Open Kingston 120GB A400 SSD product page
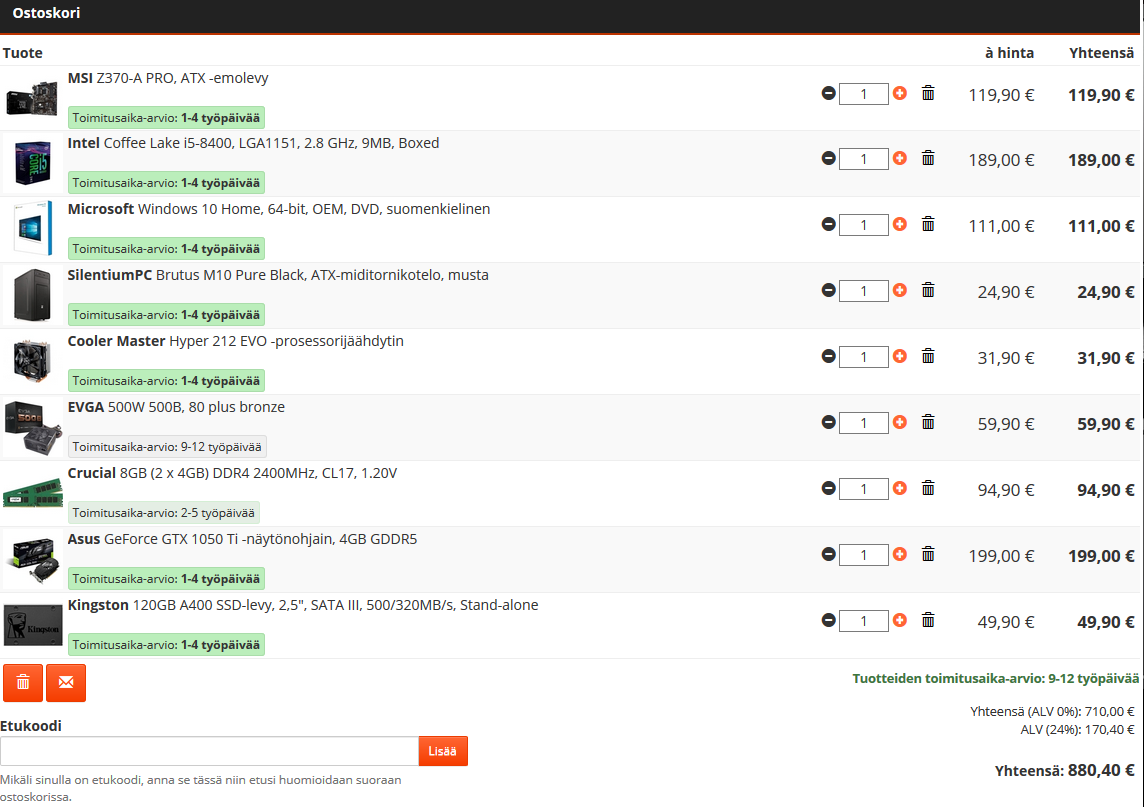The height and width of the screenshot is (807, 1144). tap(302, 605)
